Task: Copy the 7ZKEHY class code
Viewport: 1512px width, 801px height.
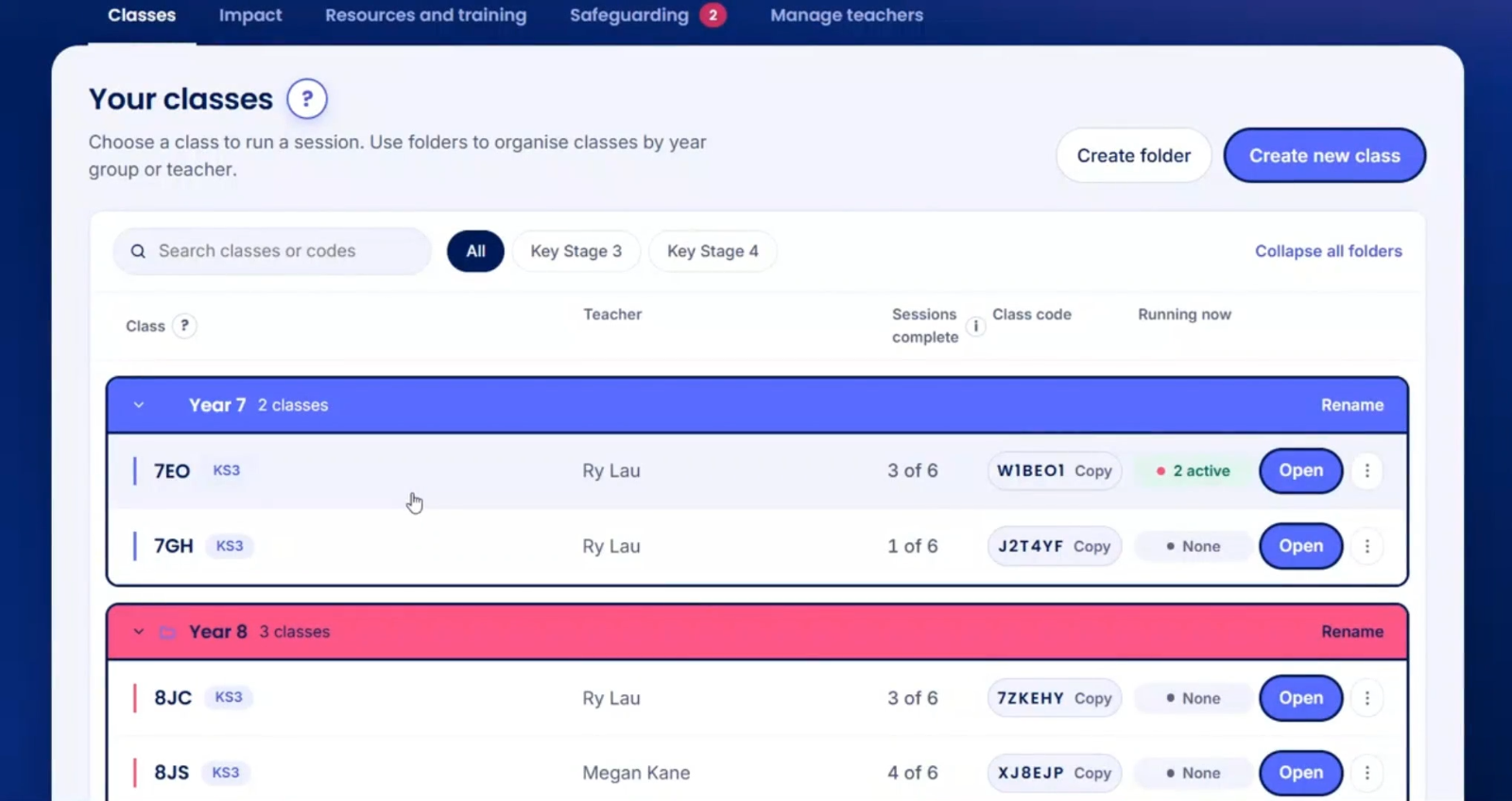Action: (1092, 698)
